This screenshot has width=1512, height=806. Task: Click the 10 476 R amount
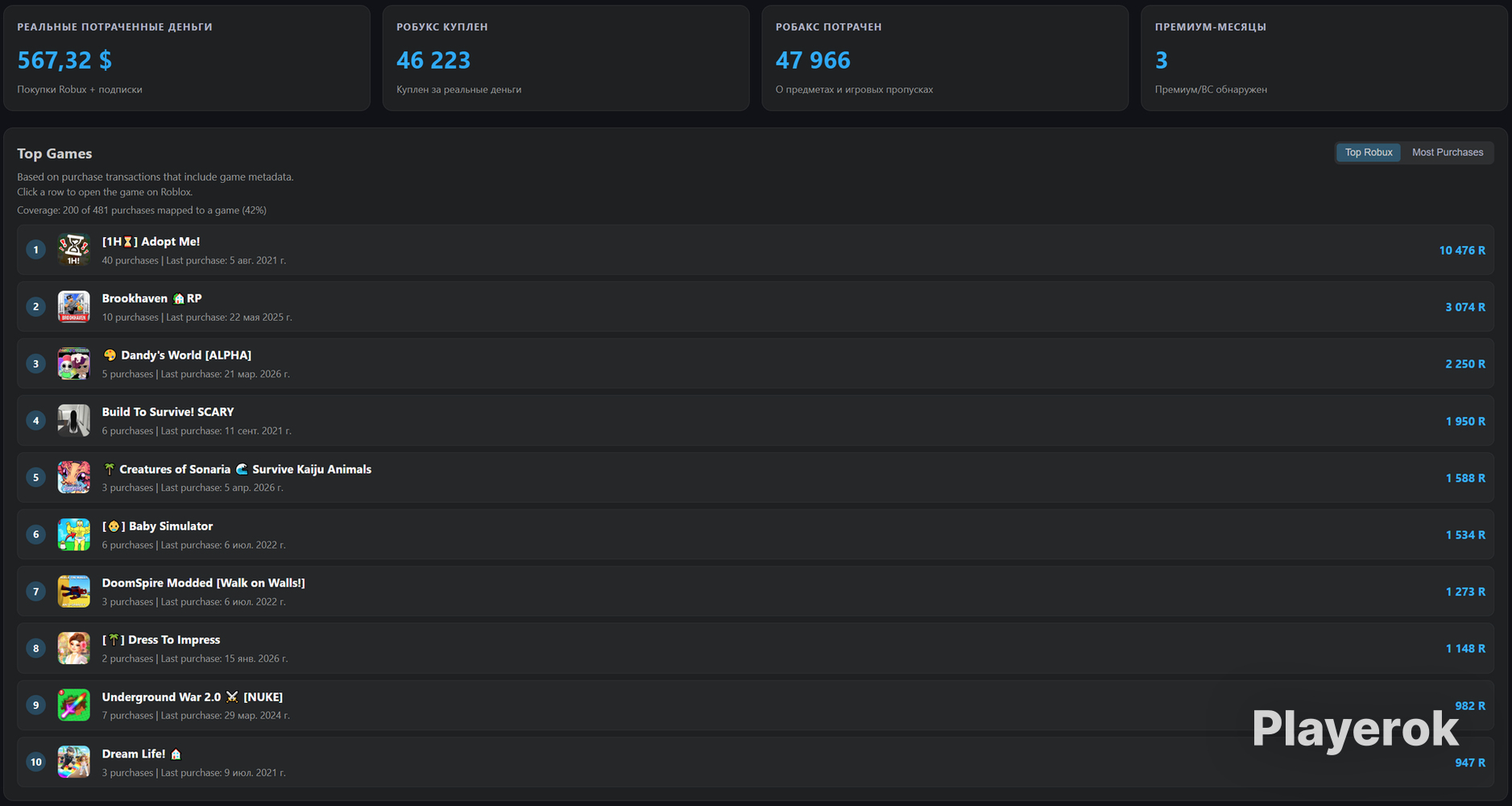coord(1462,251)
